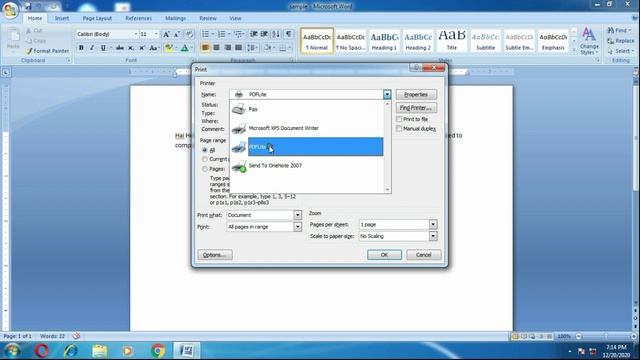
Task: Click the Office button orb
Action: click(x=10, y=10)
